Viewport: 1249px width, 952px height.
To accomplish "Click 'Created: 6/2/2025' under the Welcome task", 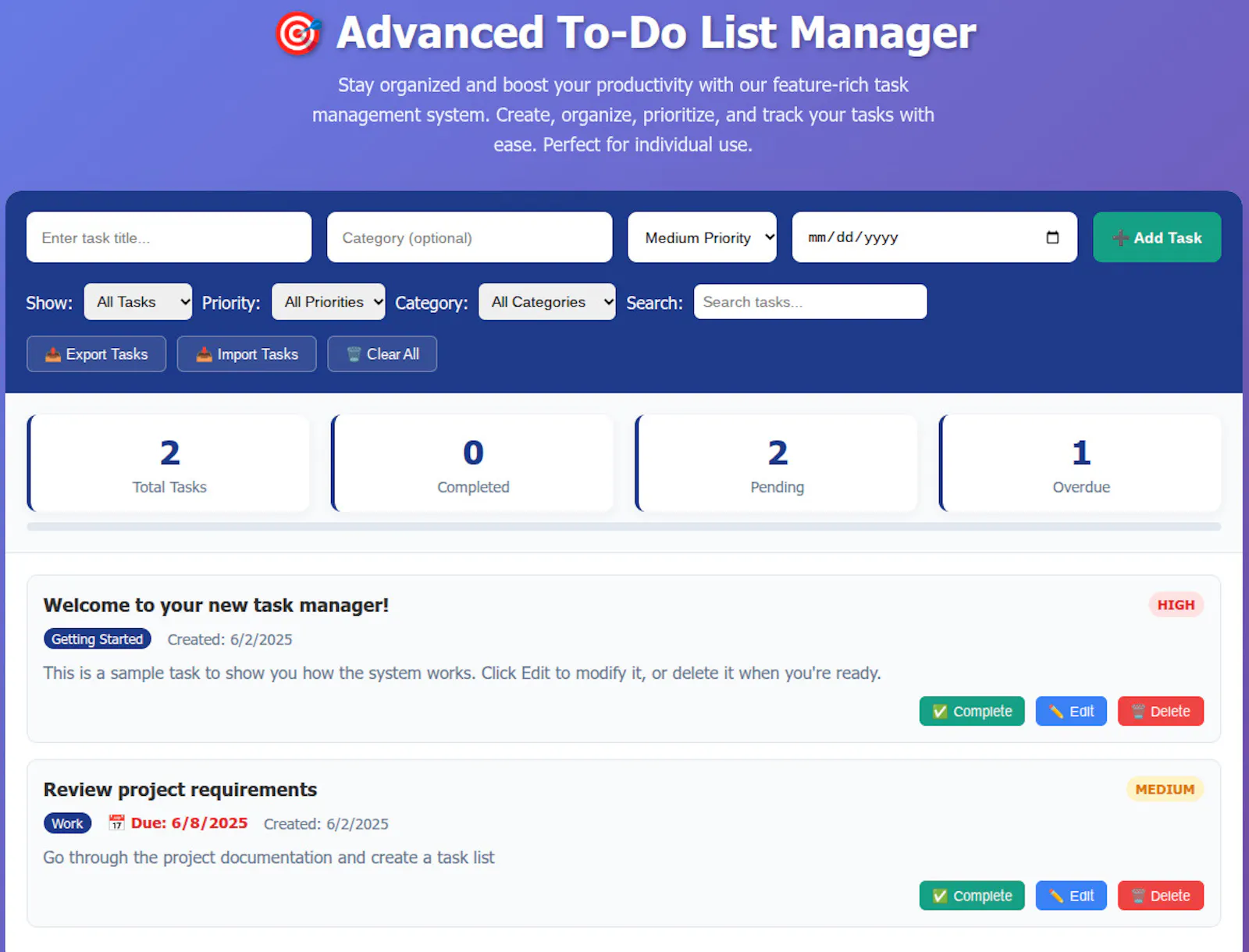I will point(230,639).
